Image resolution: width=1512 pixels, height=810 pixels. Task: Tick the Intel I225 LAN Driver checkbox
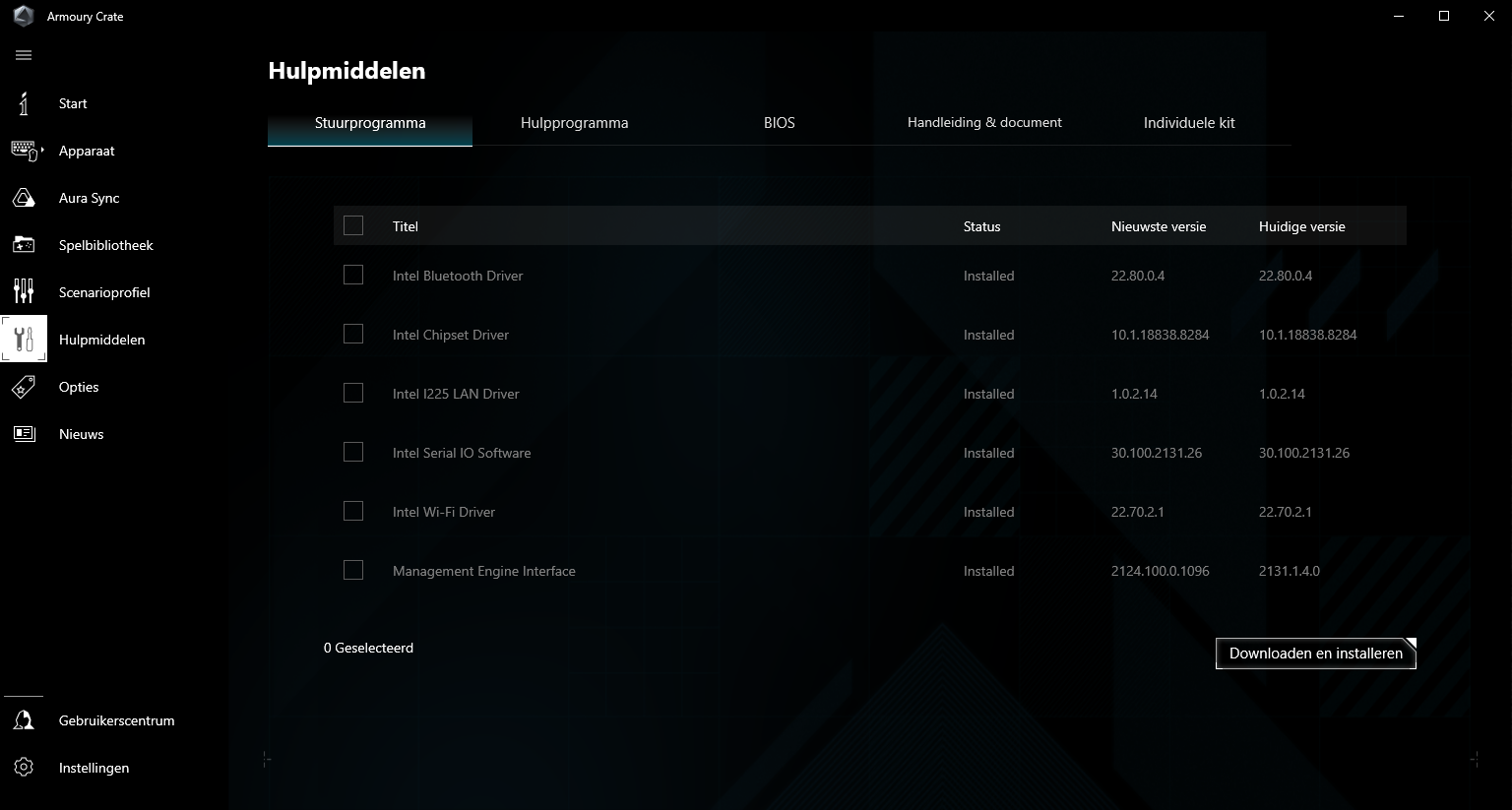click(353, 394)
